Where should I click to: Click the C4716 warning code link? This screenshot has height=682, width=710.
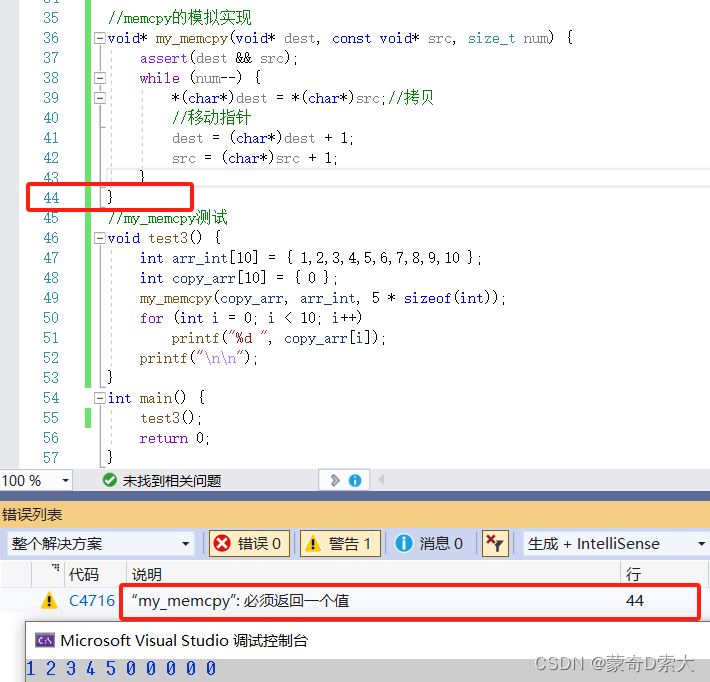pos(91,600)
